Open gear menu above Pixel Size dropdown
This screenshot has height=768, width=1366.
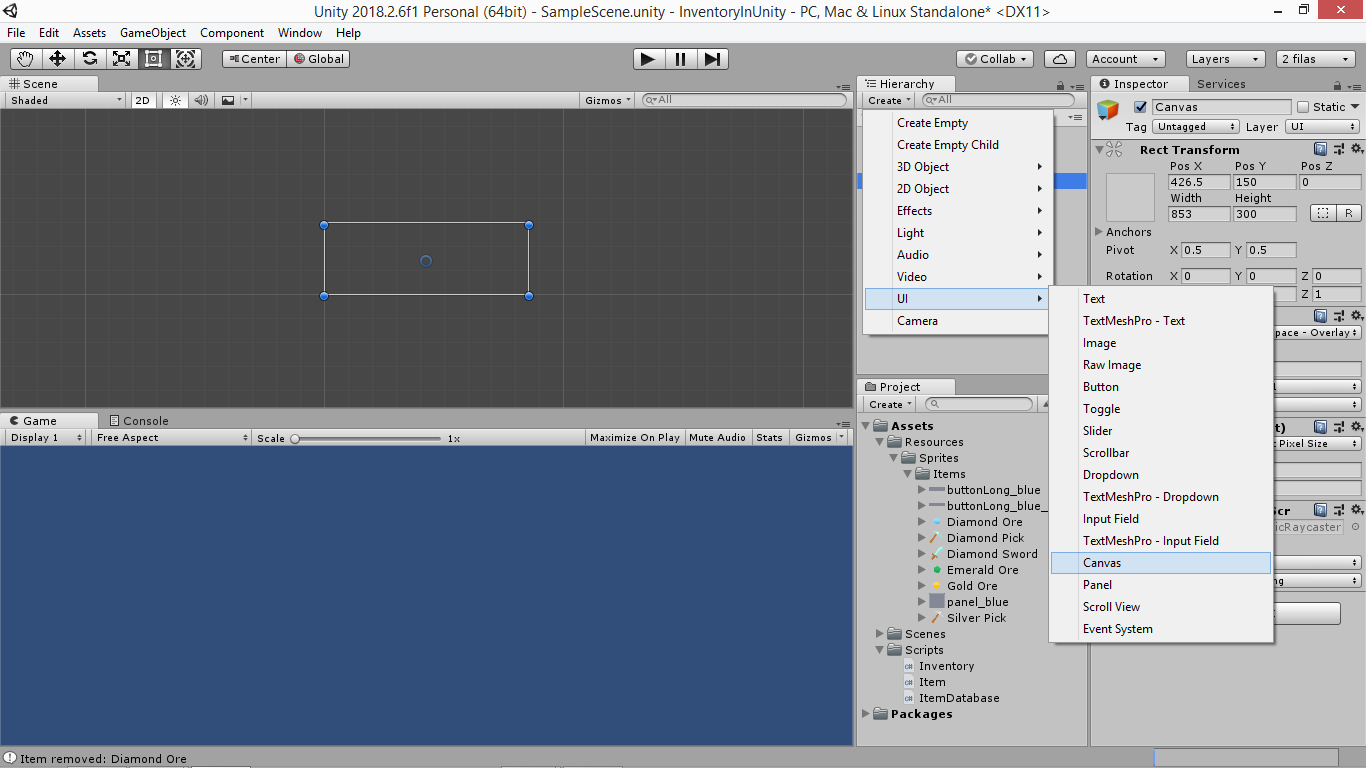[x=1357, y=427]
